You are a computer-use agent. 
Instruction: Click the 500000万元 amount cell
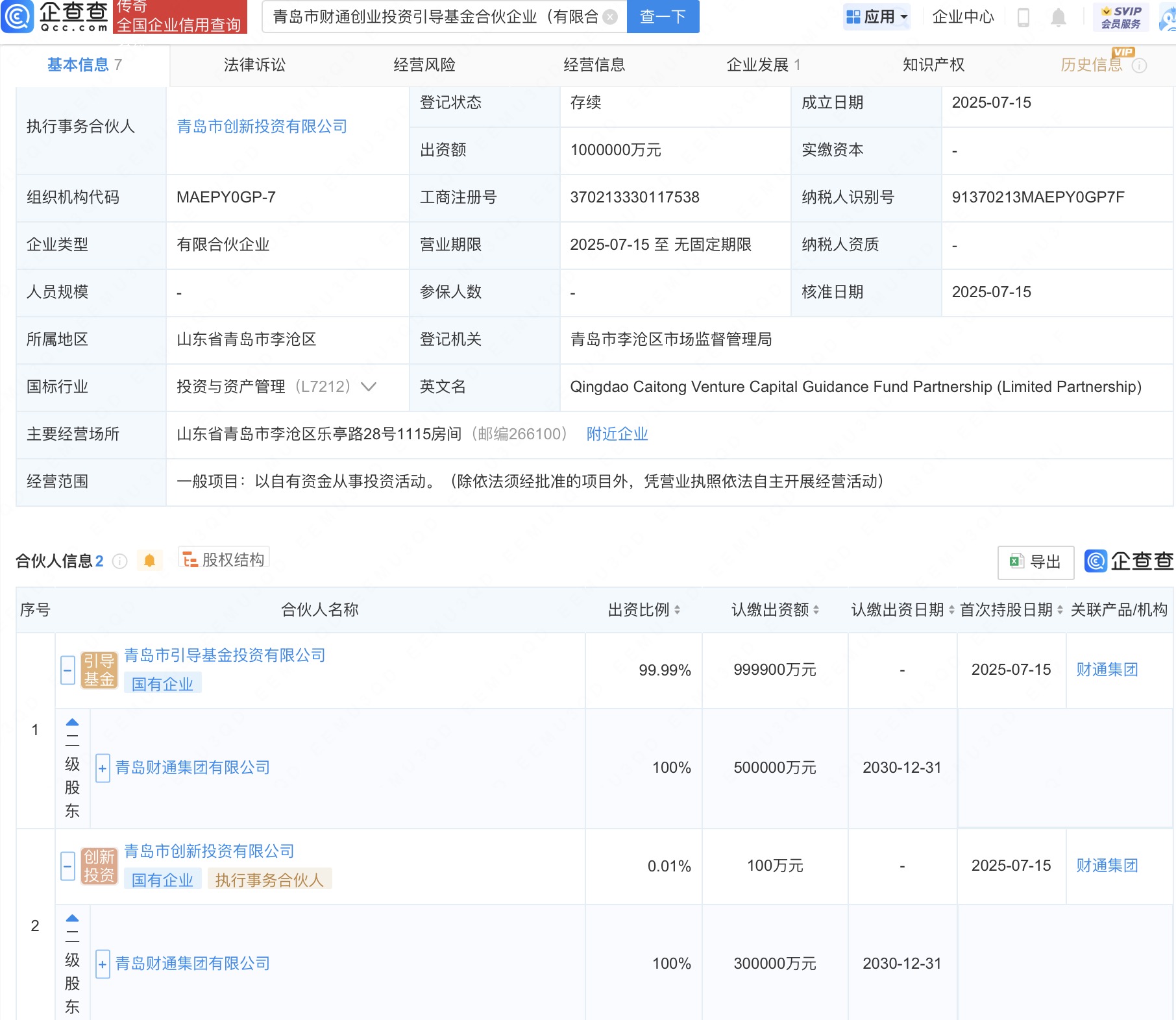(775, 768)
